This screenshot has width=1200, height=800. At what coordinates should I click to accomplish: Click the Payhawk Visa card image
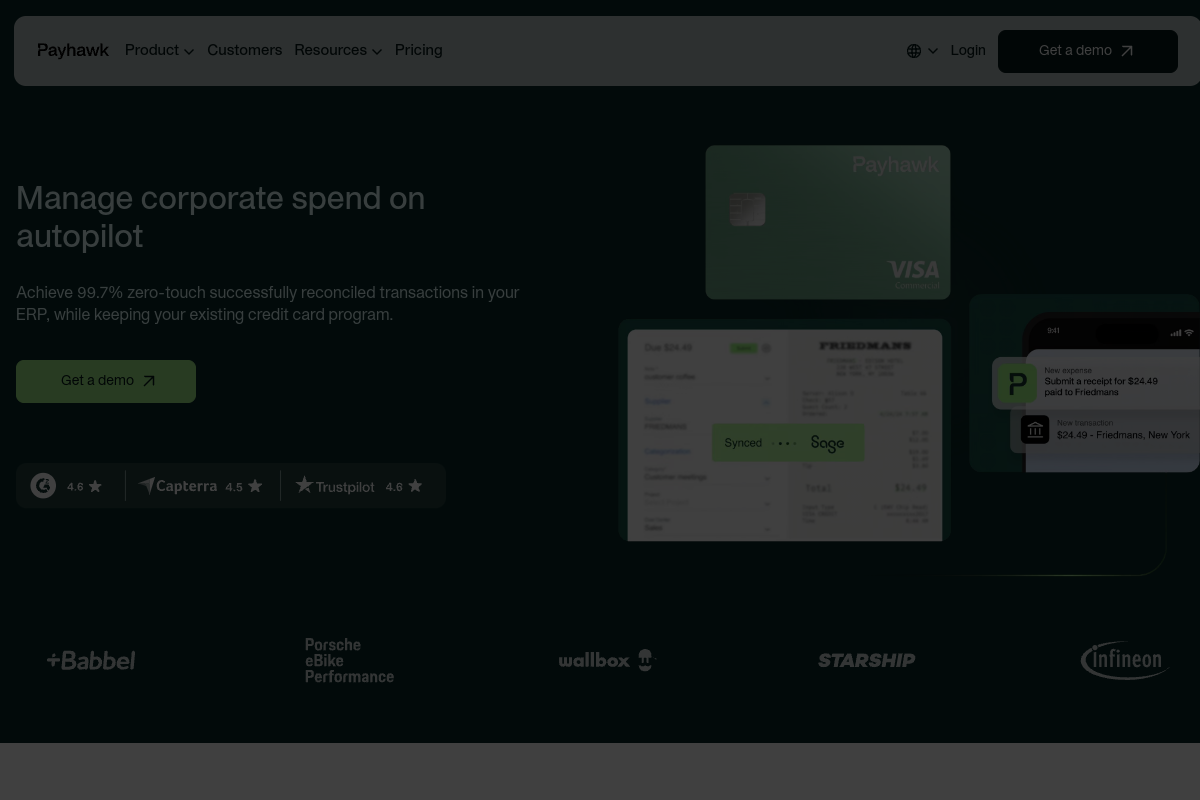[x=828, y=222]
